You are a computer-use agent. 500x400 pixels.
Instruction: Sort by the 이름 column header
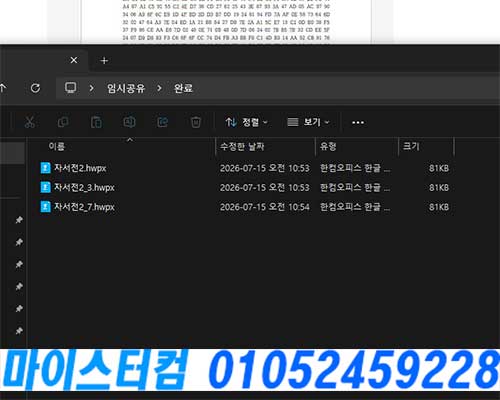[x=56, y=146]
